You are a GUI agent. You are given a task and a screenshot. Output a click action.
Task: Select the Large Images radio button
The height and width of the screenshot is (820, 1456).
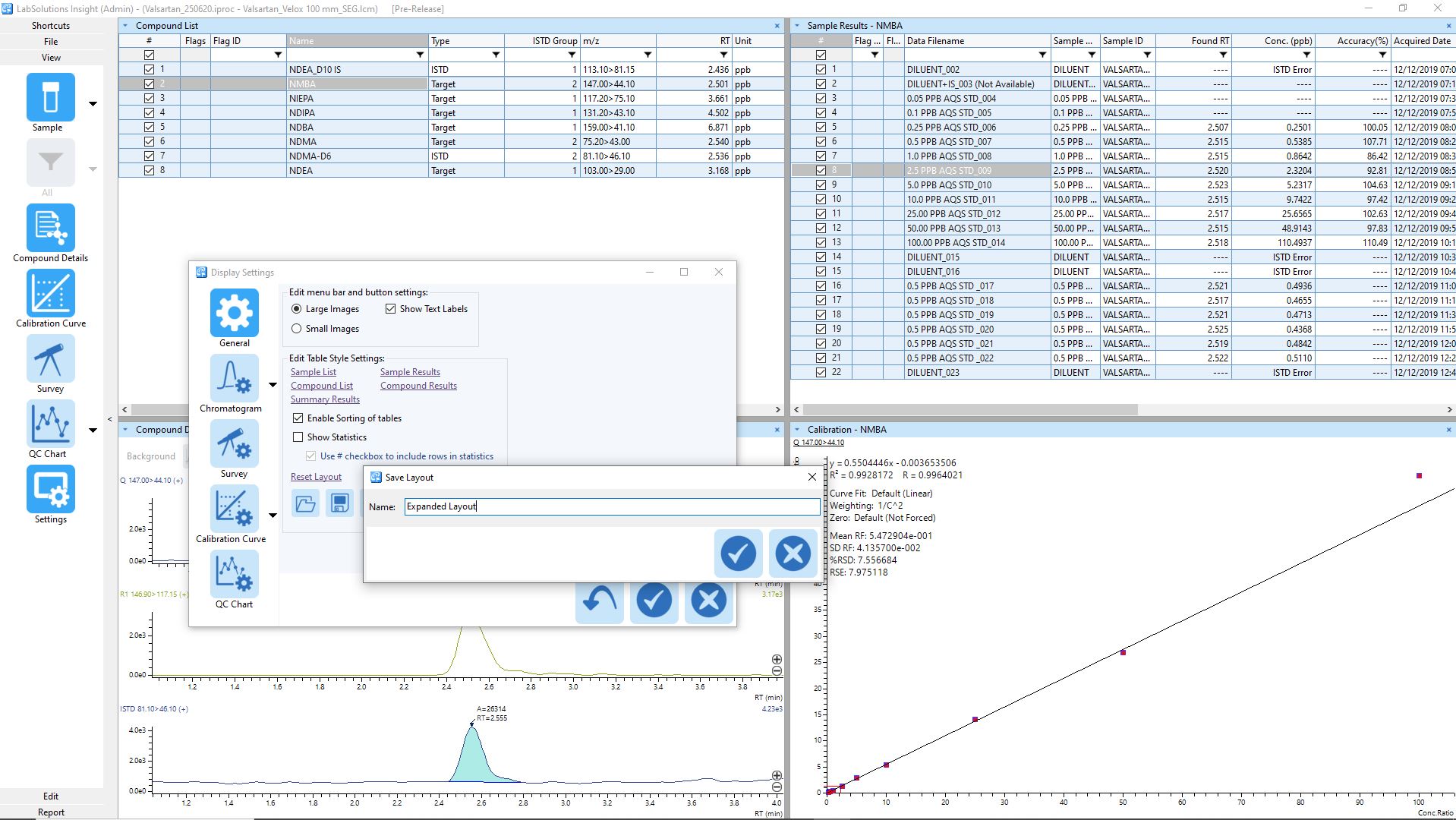(x=297, y=309)
